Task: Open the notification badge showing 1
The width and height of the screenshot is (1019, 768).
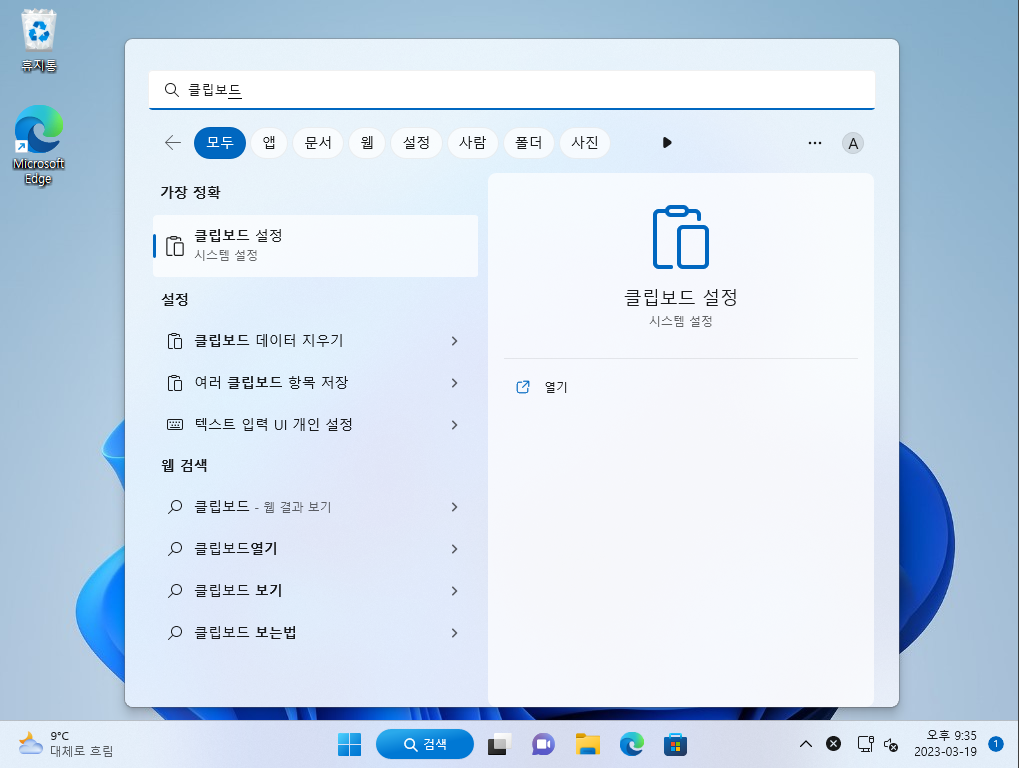Action: [996, 744]
